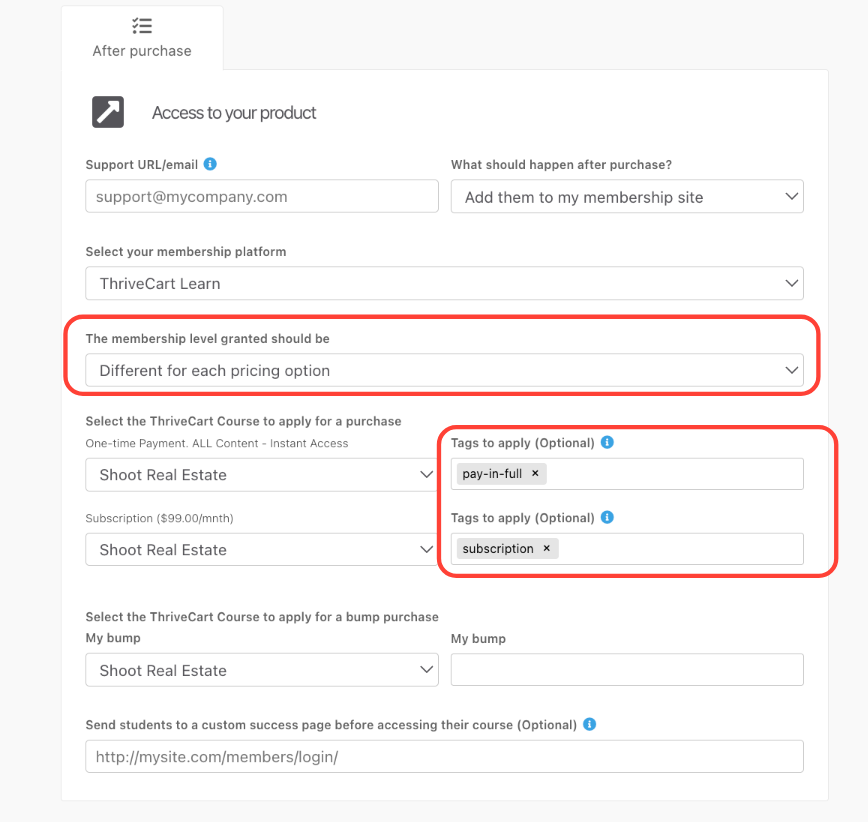Click the custom success page URL field

point(444,757)
